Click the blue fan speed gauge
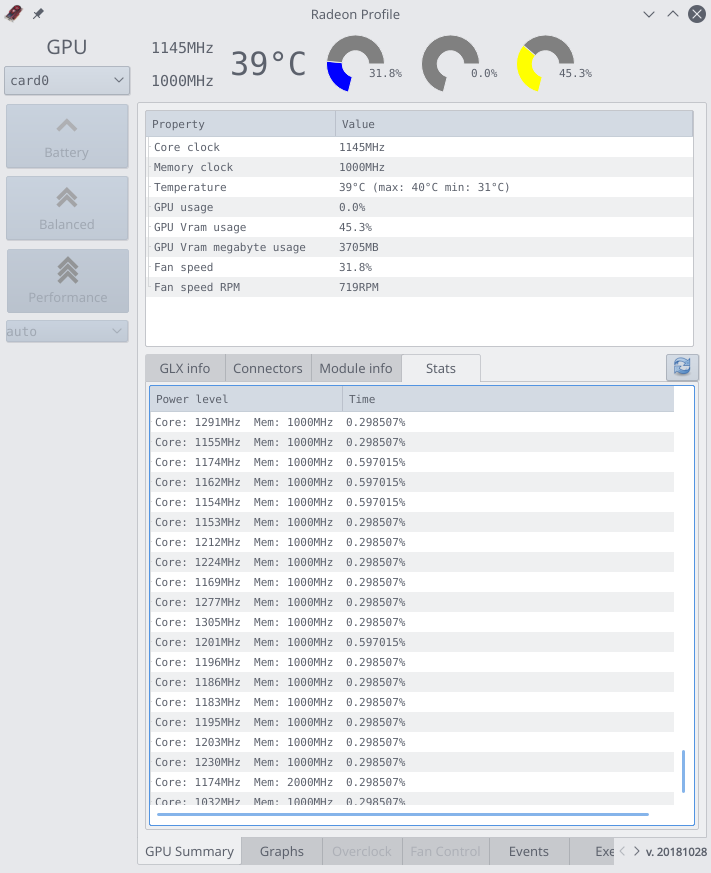The width and height of the screenshot is (711, 873). [x=355, y=63]
